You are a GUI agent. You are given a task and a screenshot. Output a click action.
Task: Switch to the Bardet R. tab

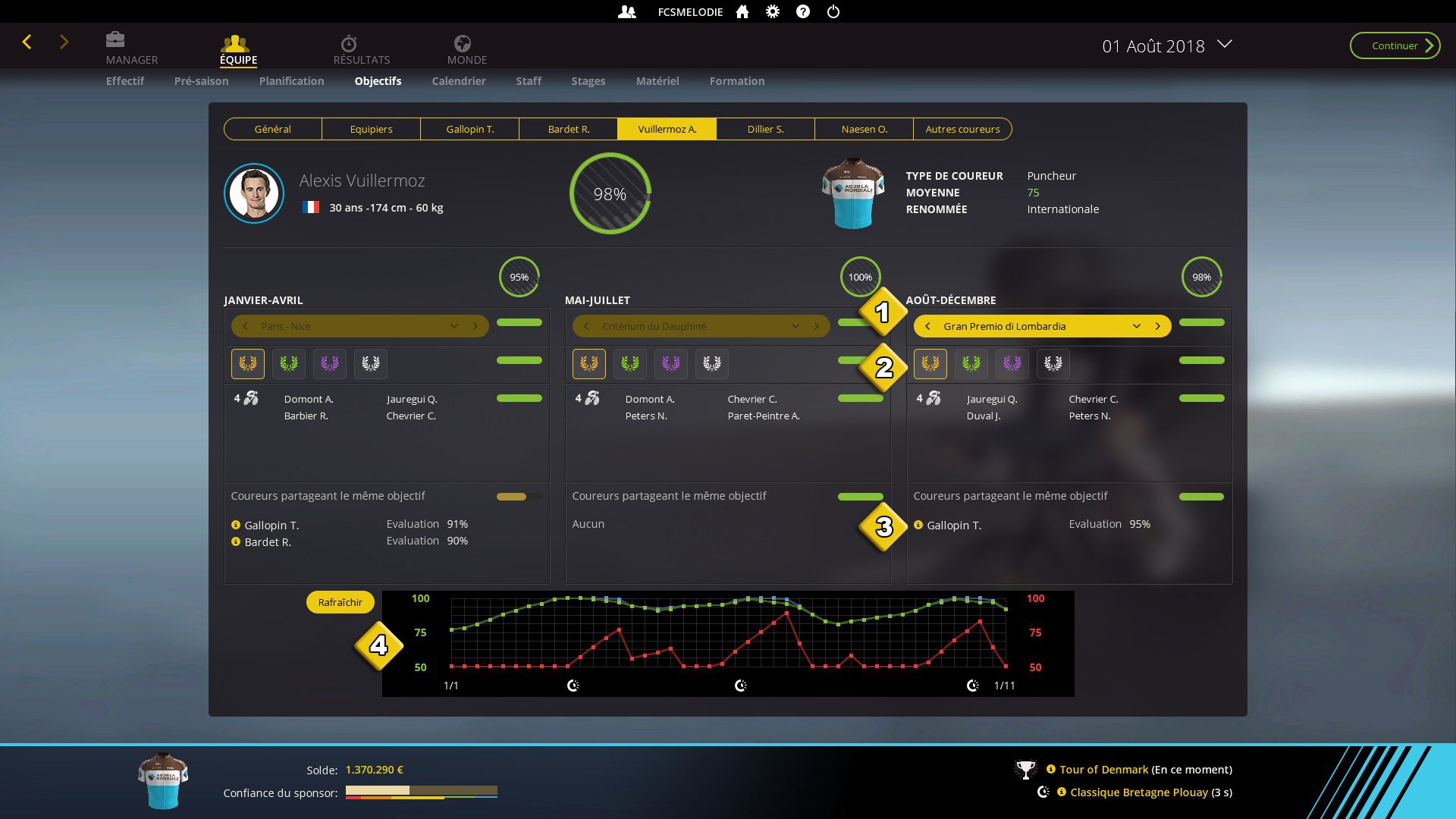pos(568,129)
